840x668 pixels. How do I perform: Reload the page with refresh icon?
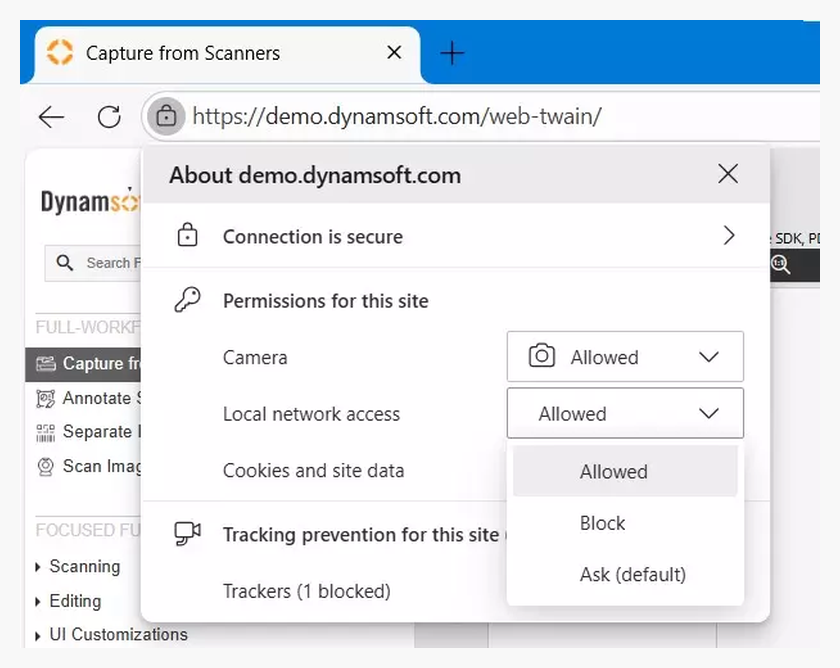(109, 117)
